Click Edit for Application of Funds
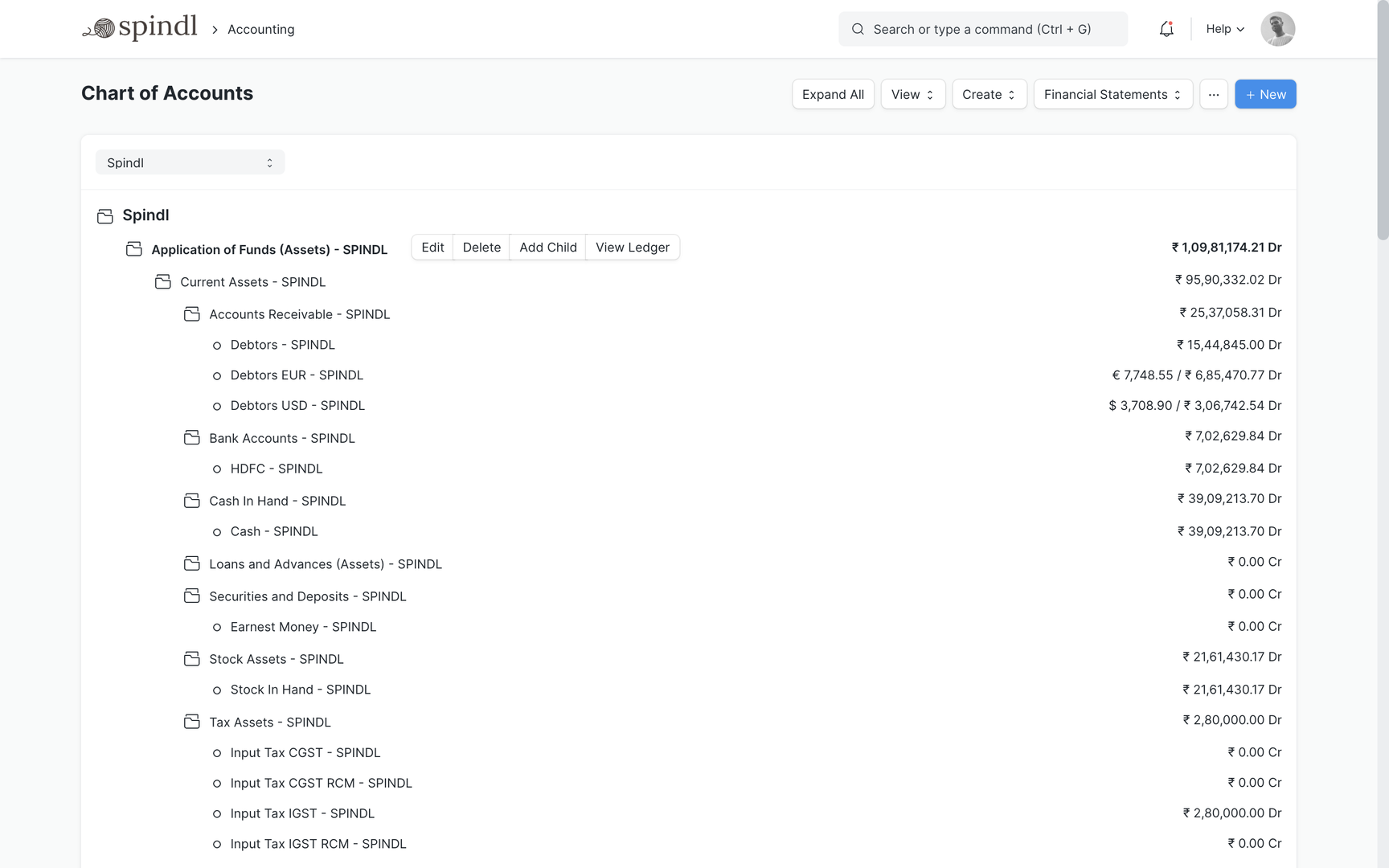Image resolution: width=1389 pixels, height=868 pixels. pyautogui.click(x=432, y=248)
